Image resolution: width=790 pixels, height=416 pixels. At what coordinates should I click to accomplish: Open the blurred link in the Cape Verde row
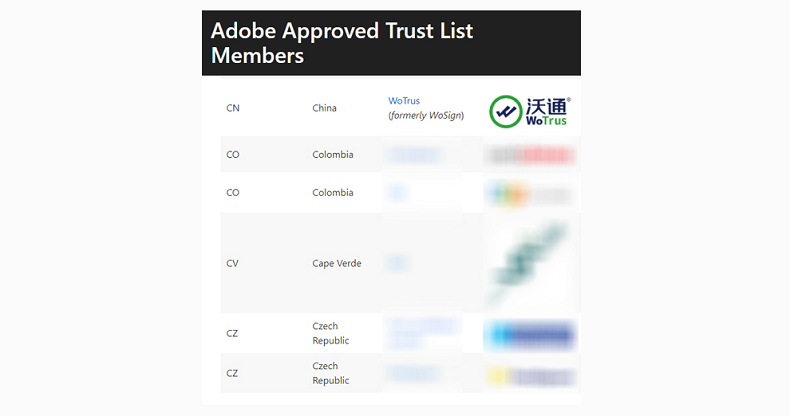[398, 263]
